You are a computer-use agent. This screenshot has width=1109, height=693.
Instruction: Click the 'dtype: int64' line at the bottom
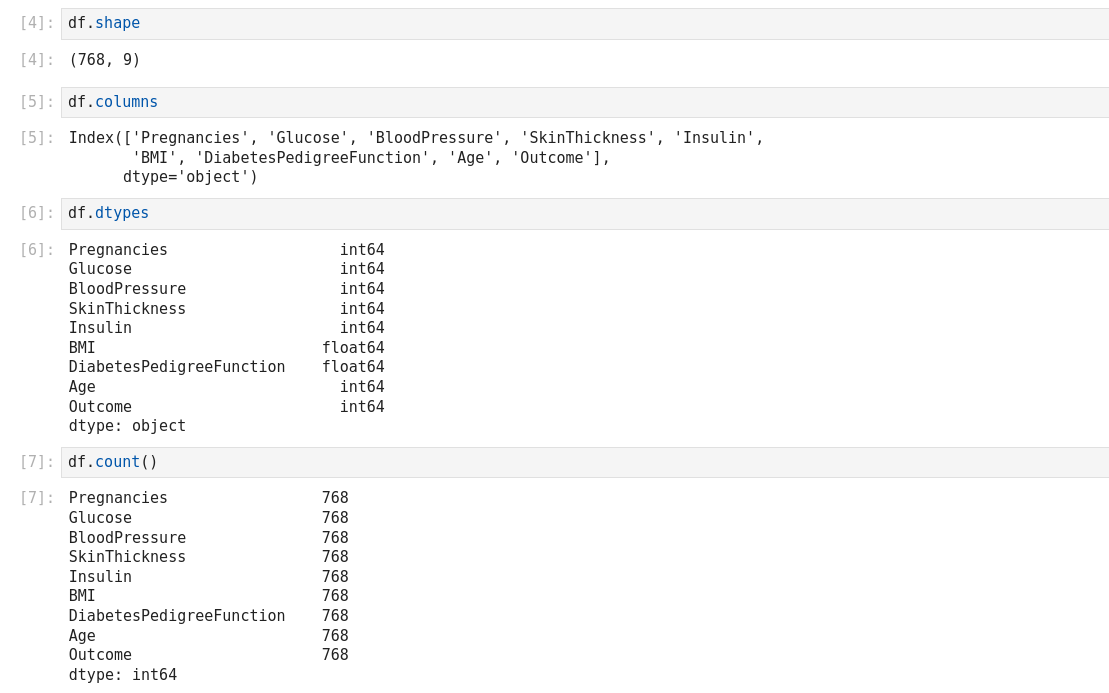coord(122,675)
